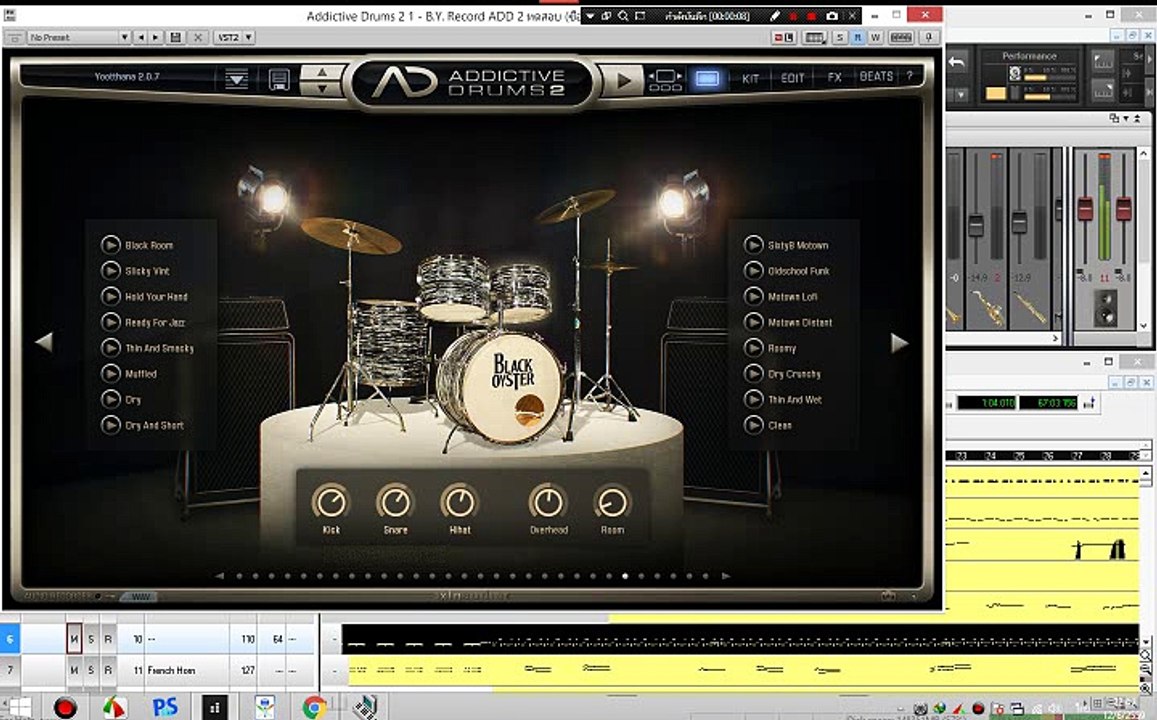Open the PS app from the taskbar
The width and height of the screenshot is (1157, 720).
164,707
